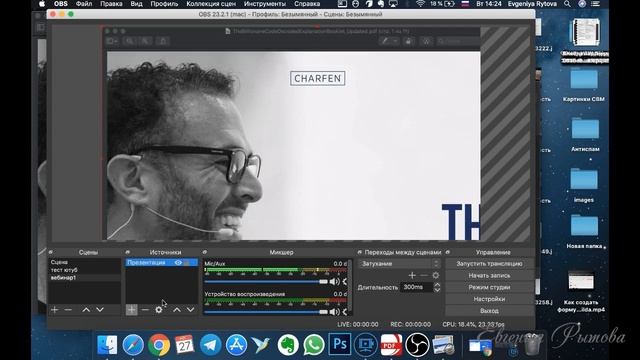Remove selected scene with minus icon
The image size is (640, 360).
point(68,310)
